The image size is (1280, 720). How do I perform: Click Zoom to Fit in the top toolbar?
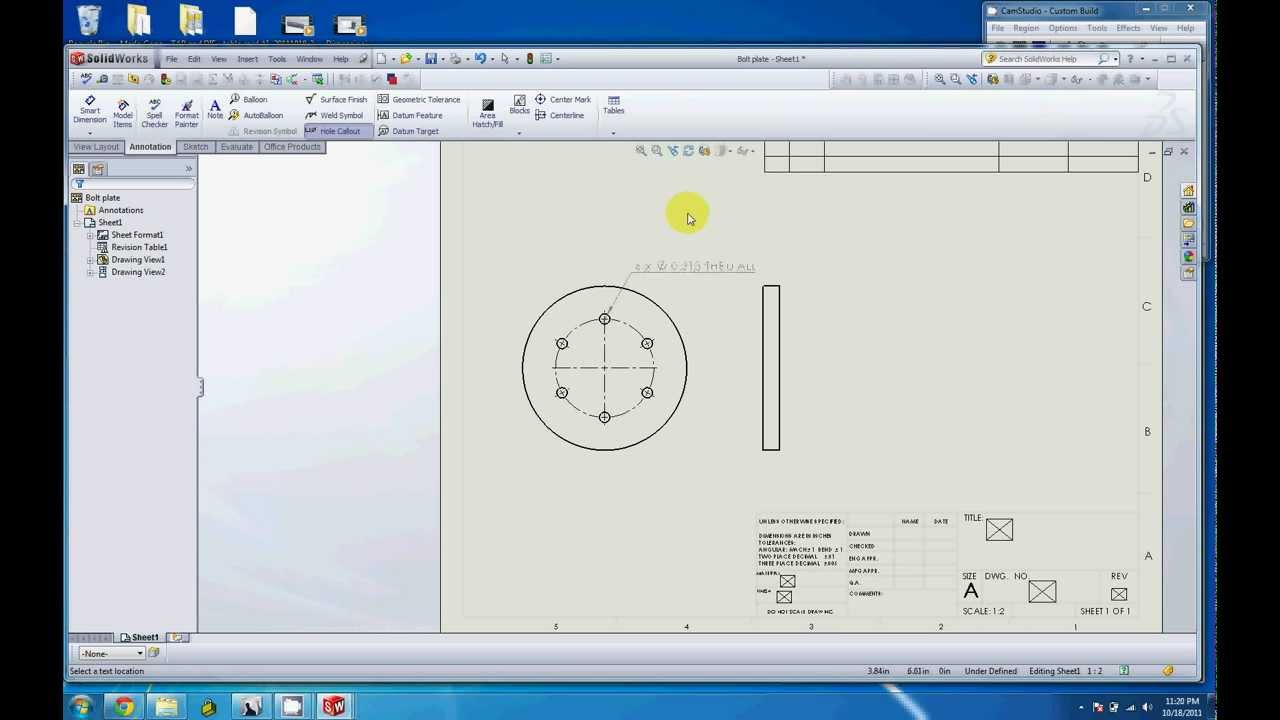(x=939, y=79)
